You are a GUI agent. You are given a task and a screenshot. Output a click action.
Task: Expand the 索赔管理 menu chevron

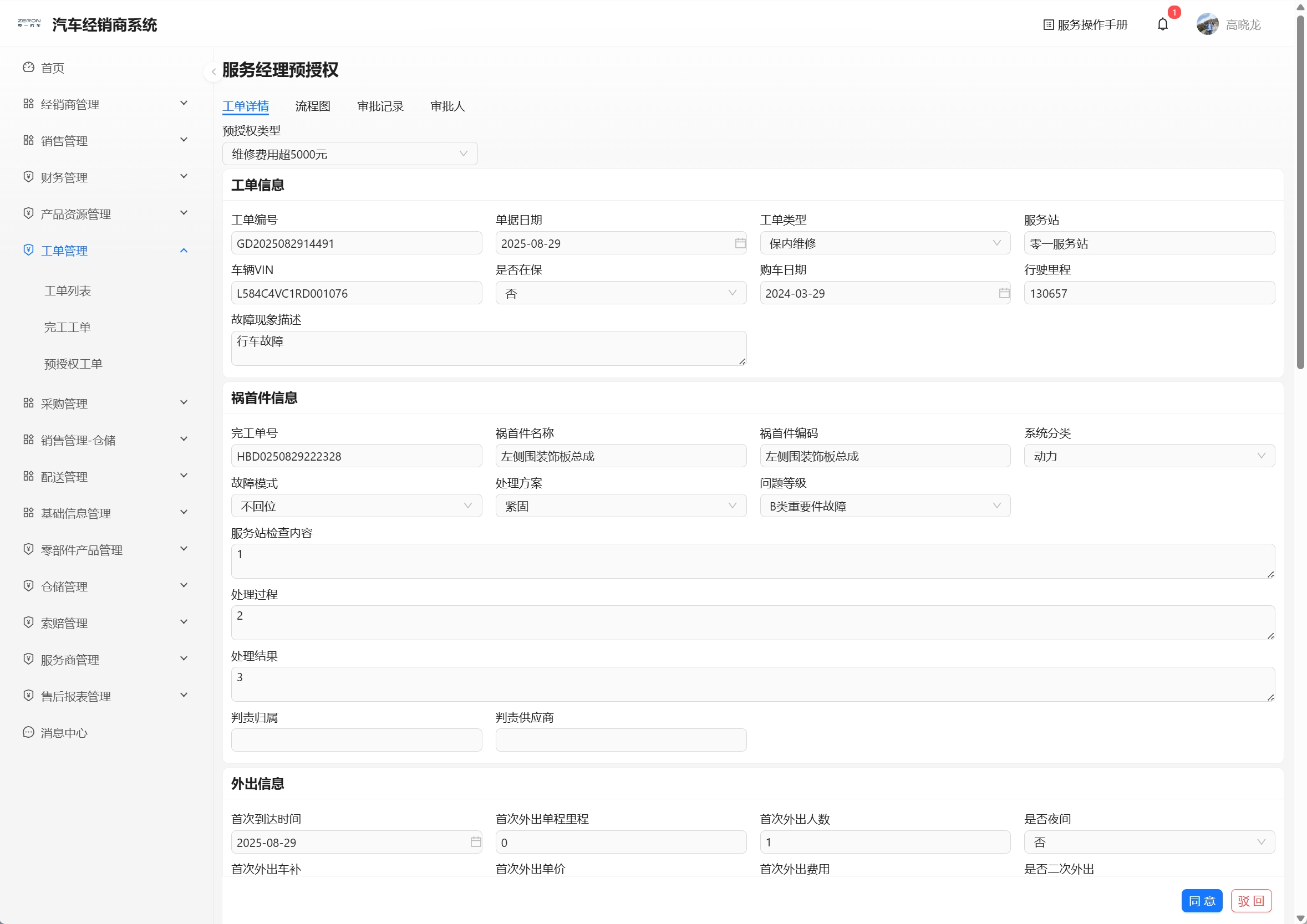184,622
